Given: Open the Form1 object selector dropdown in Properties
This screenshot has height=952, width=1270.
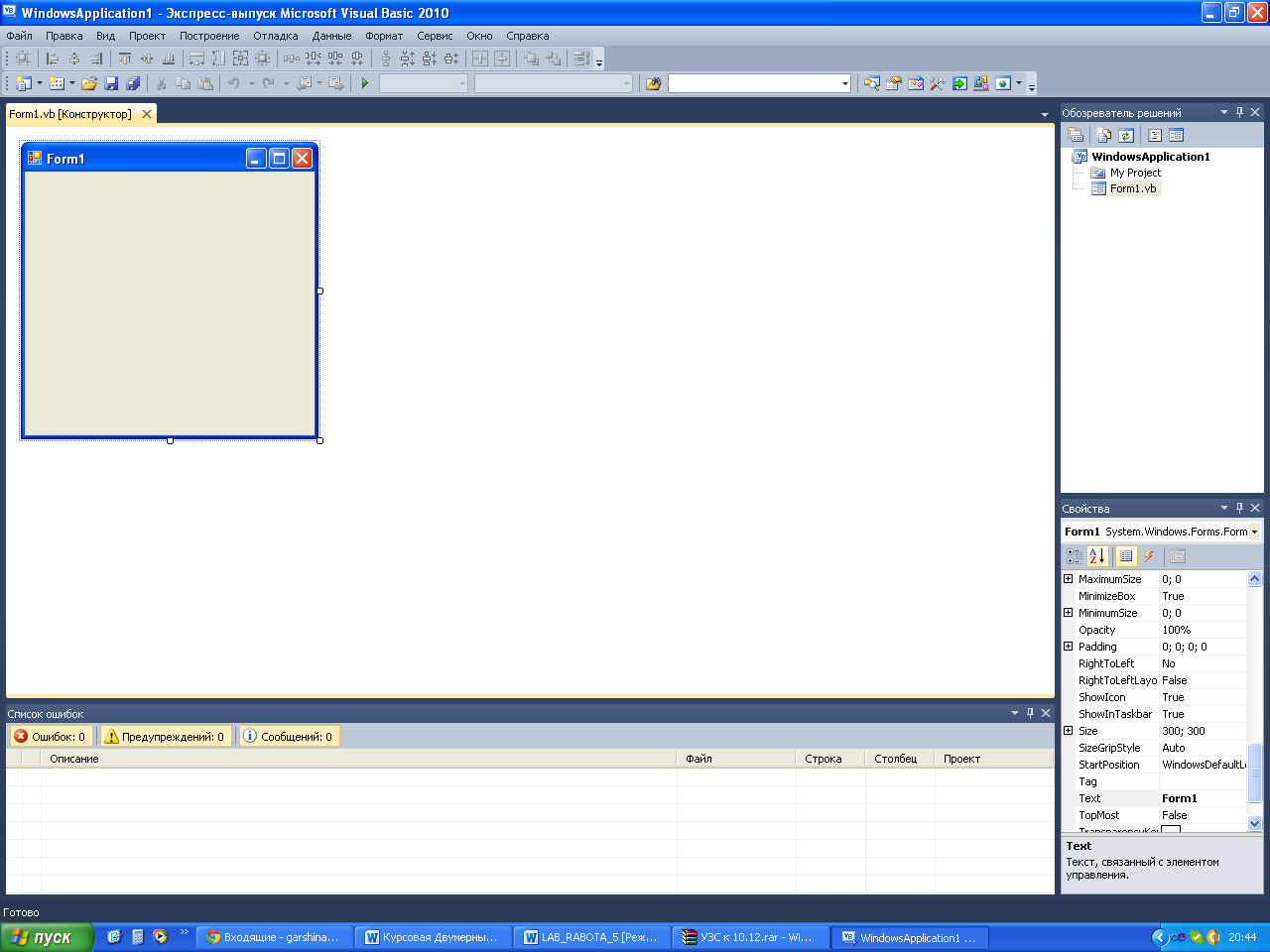Looking at the screenshot, I should pos(1254,533).
